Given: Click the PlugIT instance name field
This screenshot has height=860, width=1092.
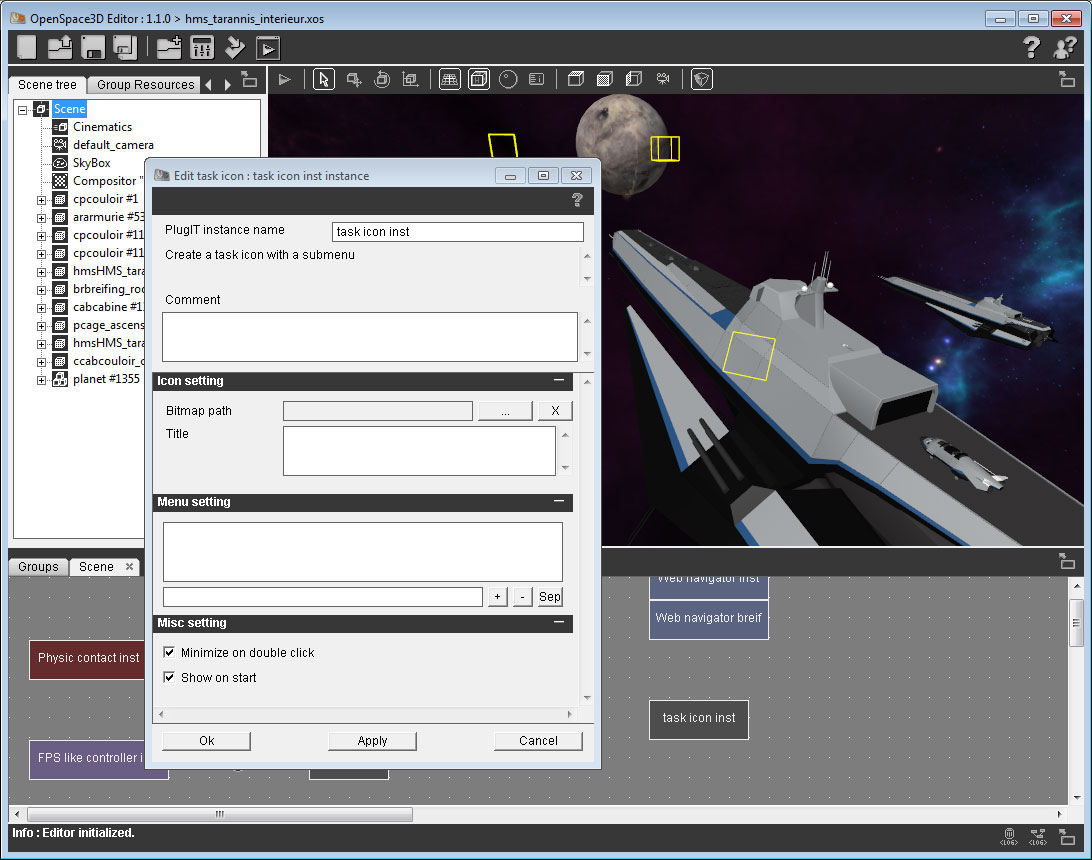Looking at the screenshot, I should pyautogui.click(x=457, y=232).
